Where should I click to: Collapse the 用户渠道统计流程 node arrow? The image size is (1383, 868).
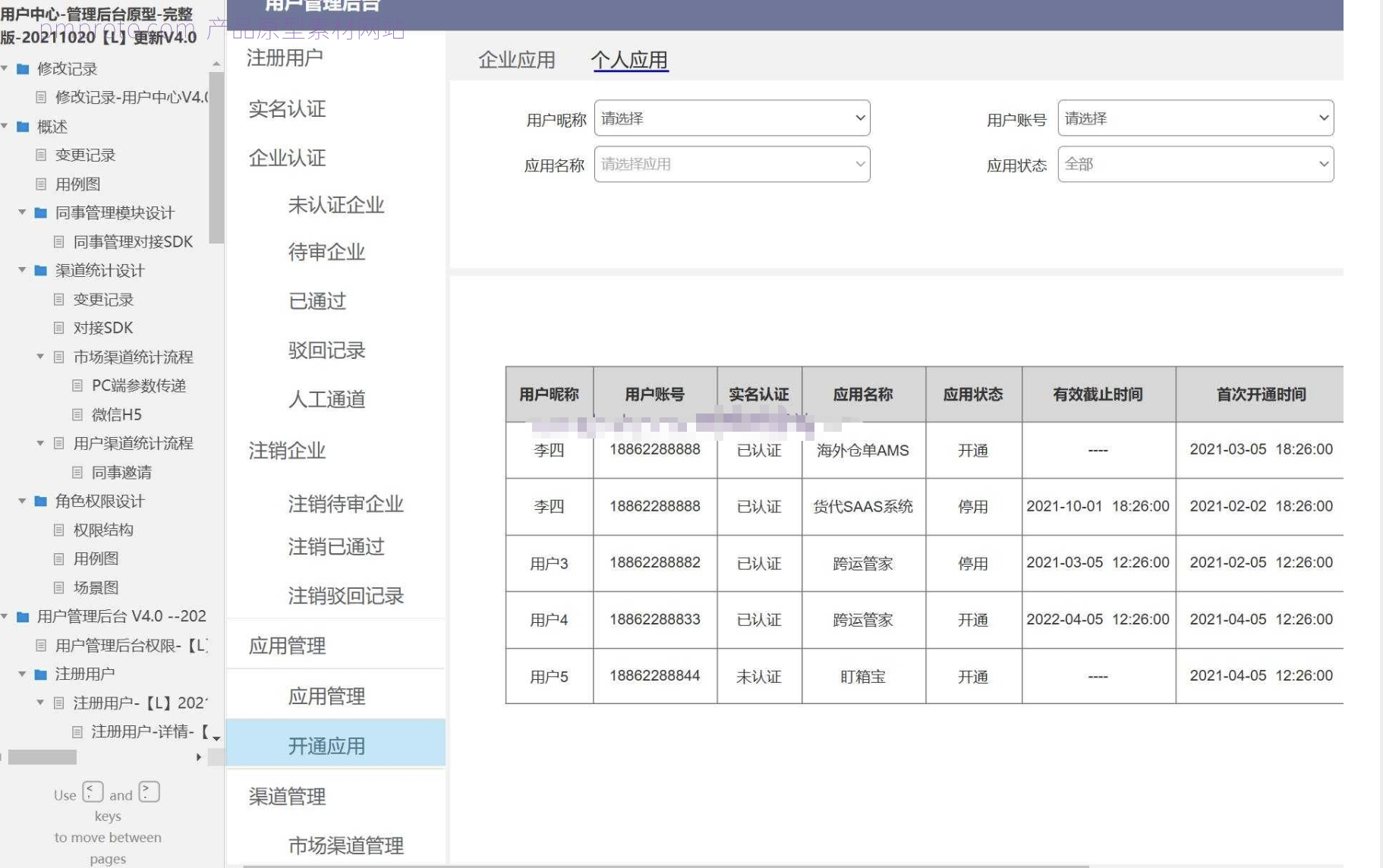click(x=41, y=444)
